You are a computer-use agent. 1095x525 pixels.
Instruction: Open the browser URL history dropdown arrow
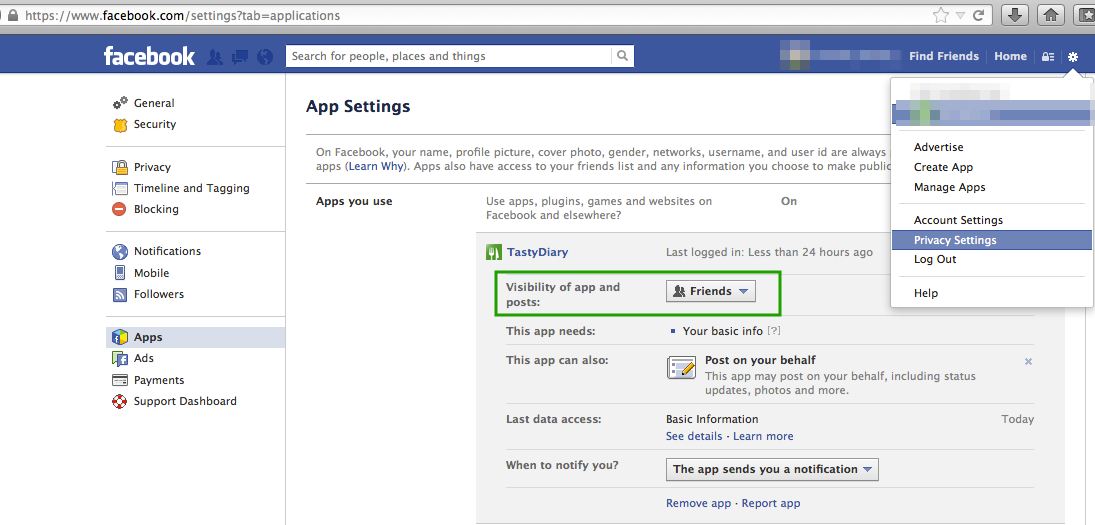[x=959, y=16]
